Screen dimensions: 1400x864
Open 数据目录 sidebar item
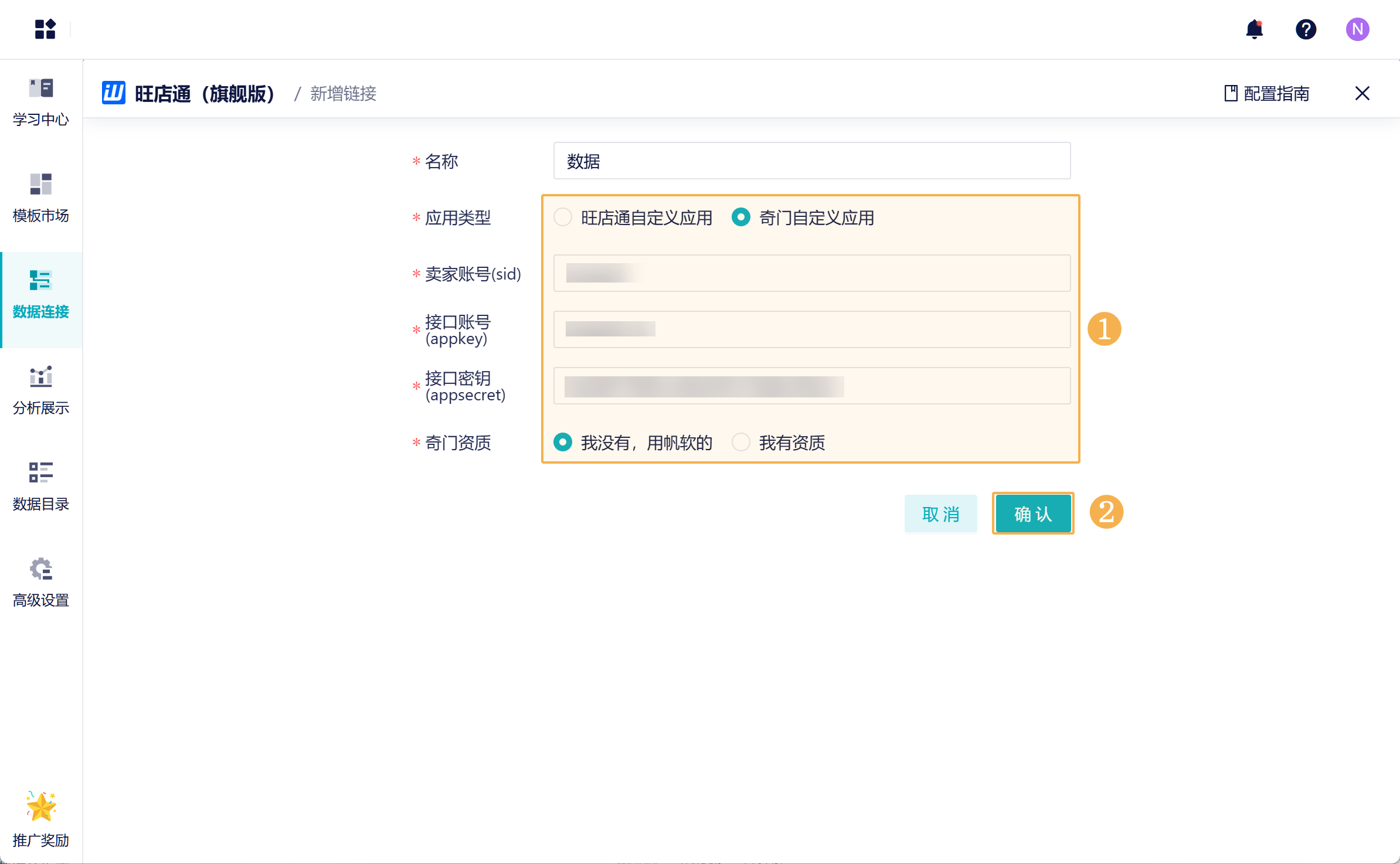(41, 487)
